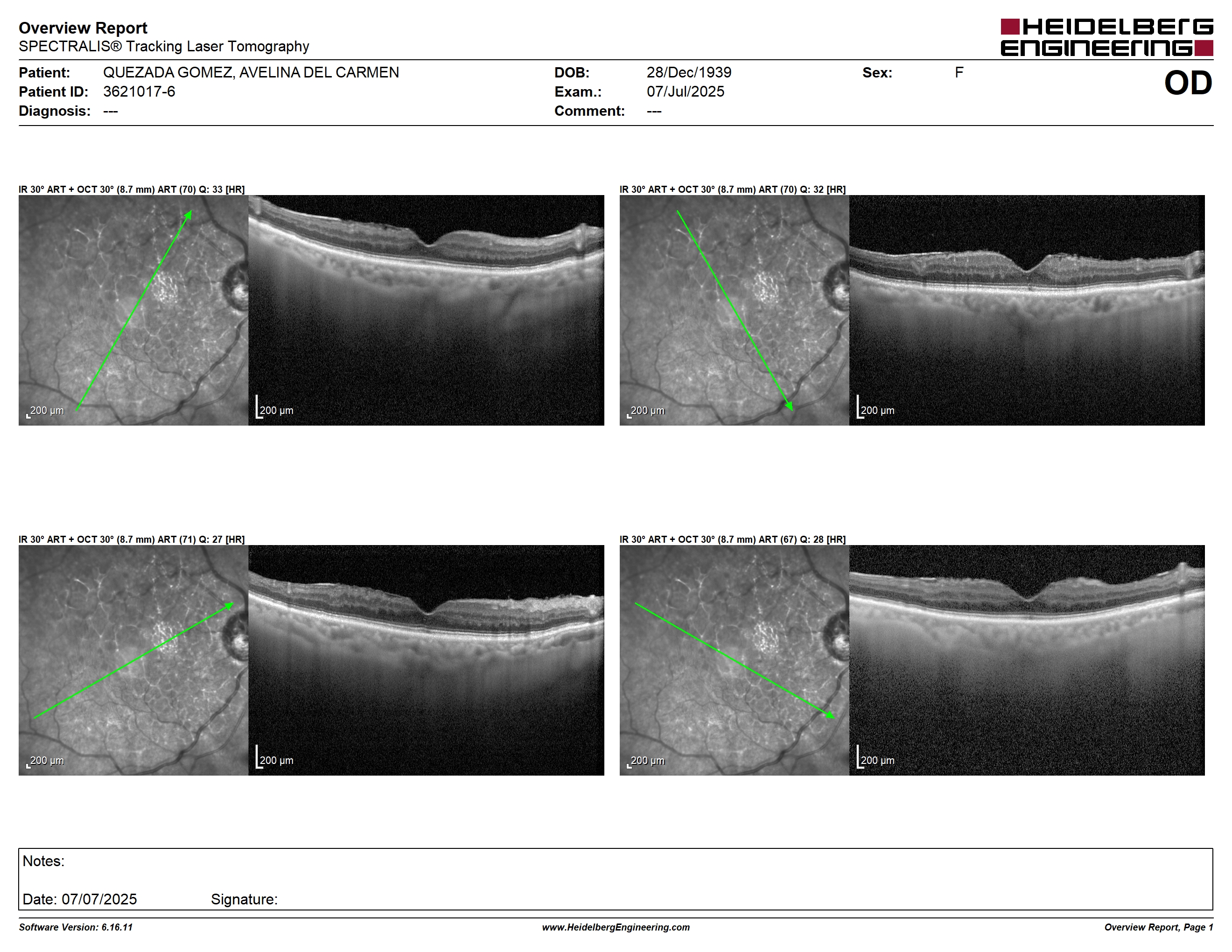Click the Overview Report title
1232x952 pixels.
click(x=83, y=28)
